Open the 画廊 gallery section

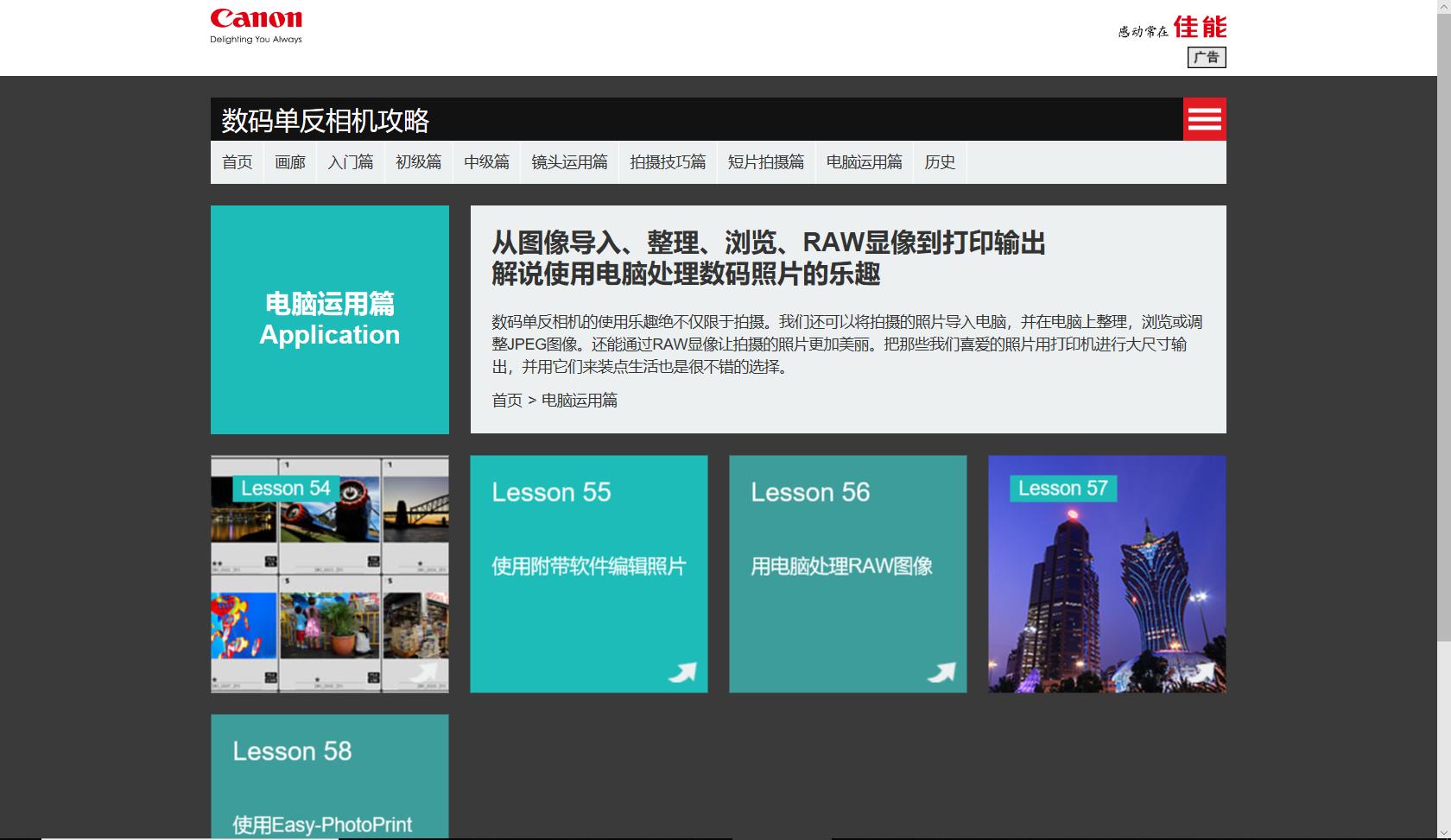click(289, 161)
